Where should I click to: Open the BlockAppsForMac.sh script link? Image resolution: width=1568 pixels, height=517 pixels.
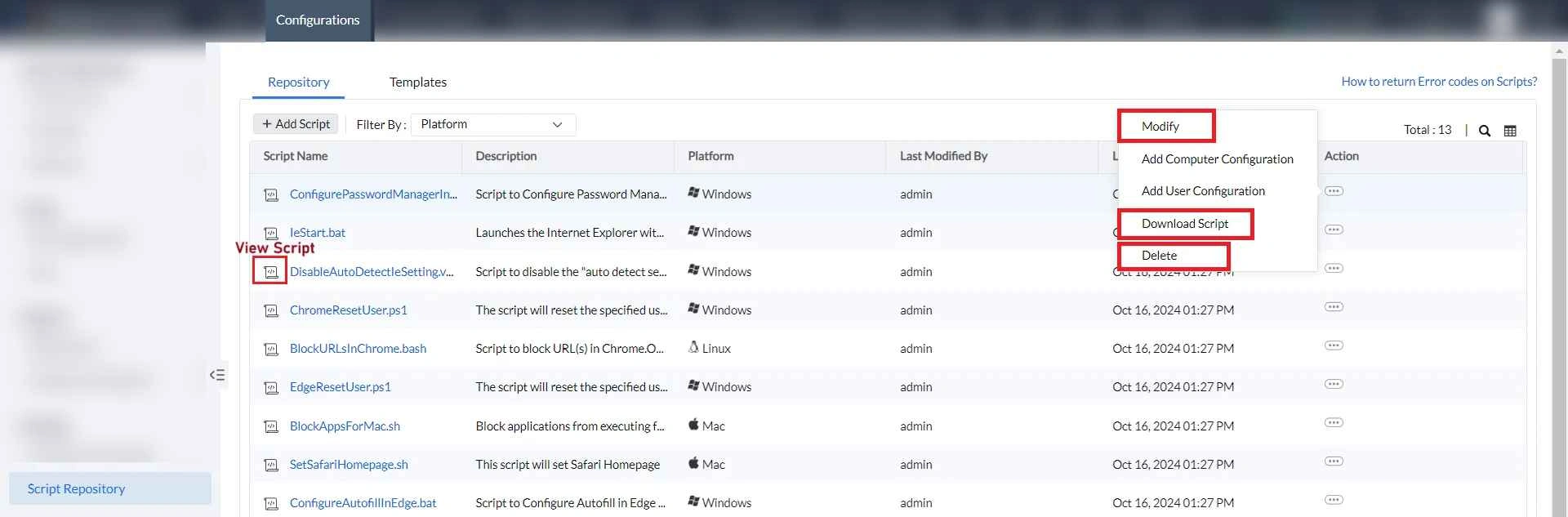(345, 426)
